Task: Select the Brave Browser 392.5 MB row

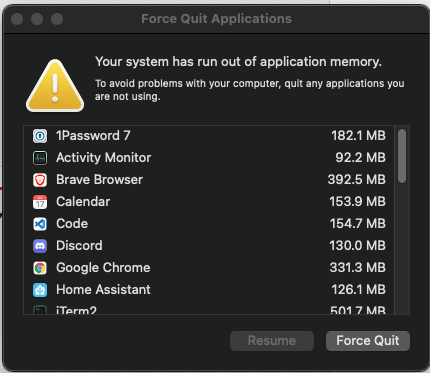Action: (209, 180)
